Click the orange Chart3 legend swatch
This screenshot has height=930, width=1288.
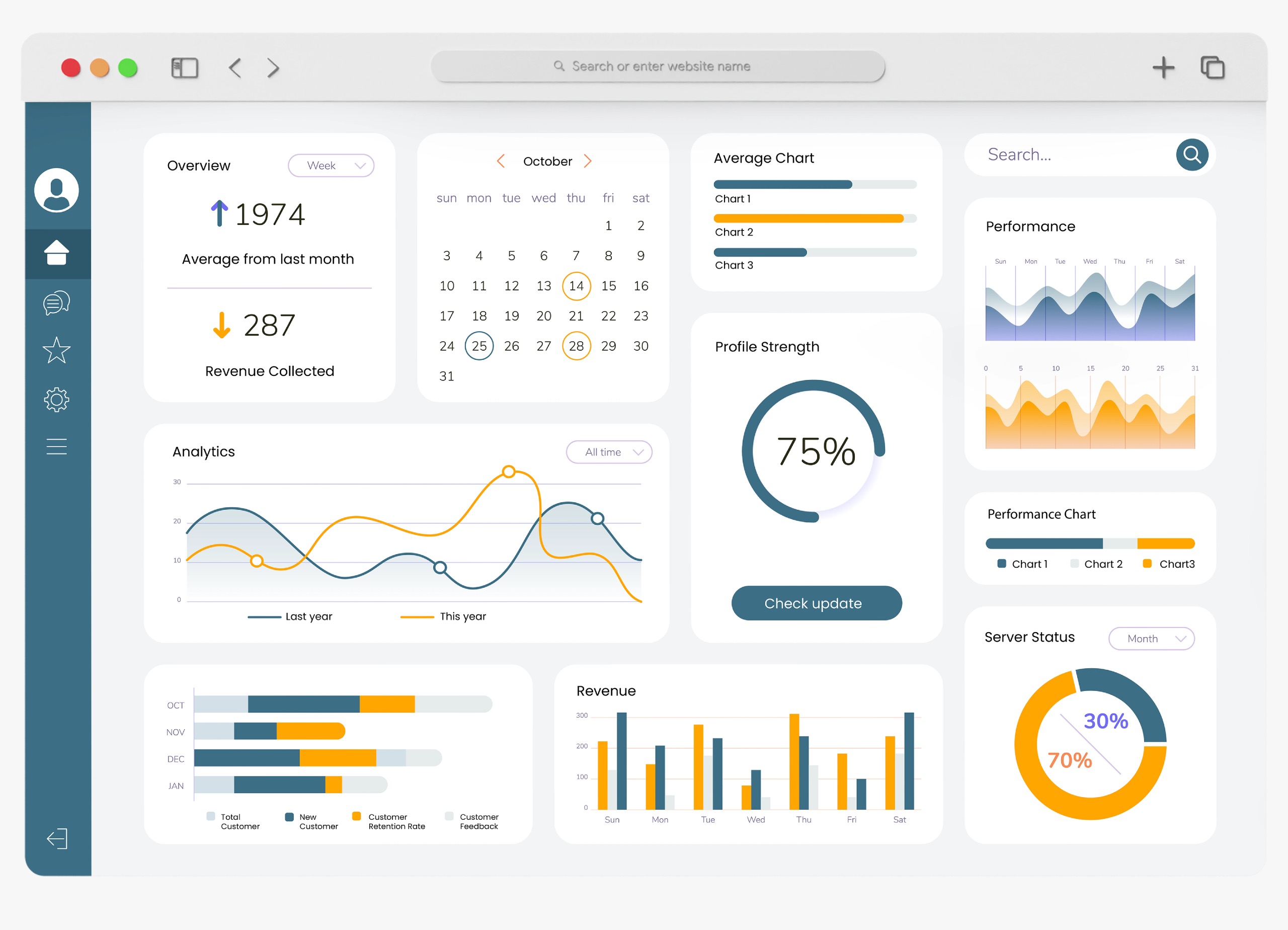(x=1147, y=564)
